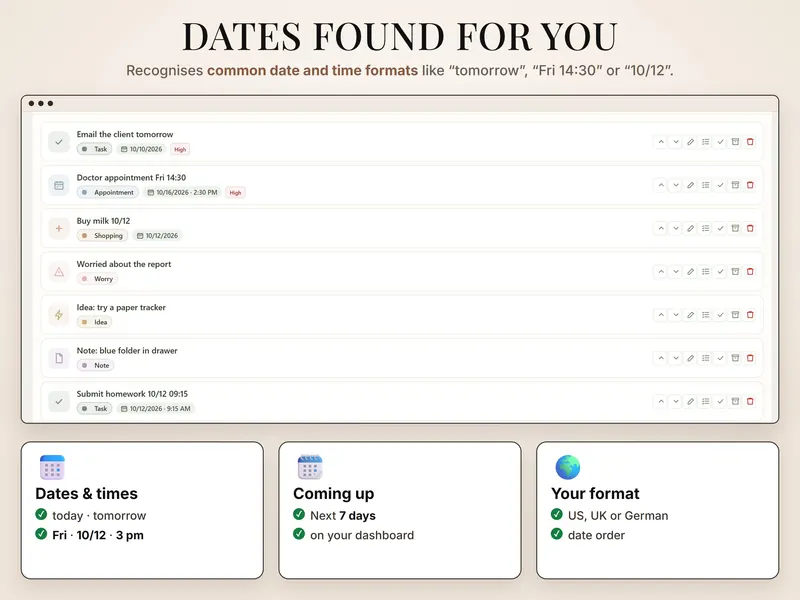Mark 'Note: blue folder in drawer' done via its row checkmark
Viewport: 800px width, 600px height.
tap(720, 358)
